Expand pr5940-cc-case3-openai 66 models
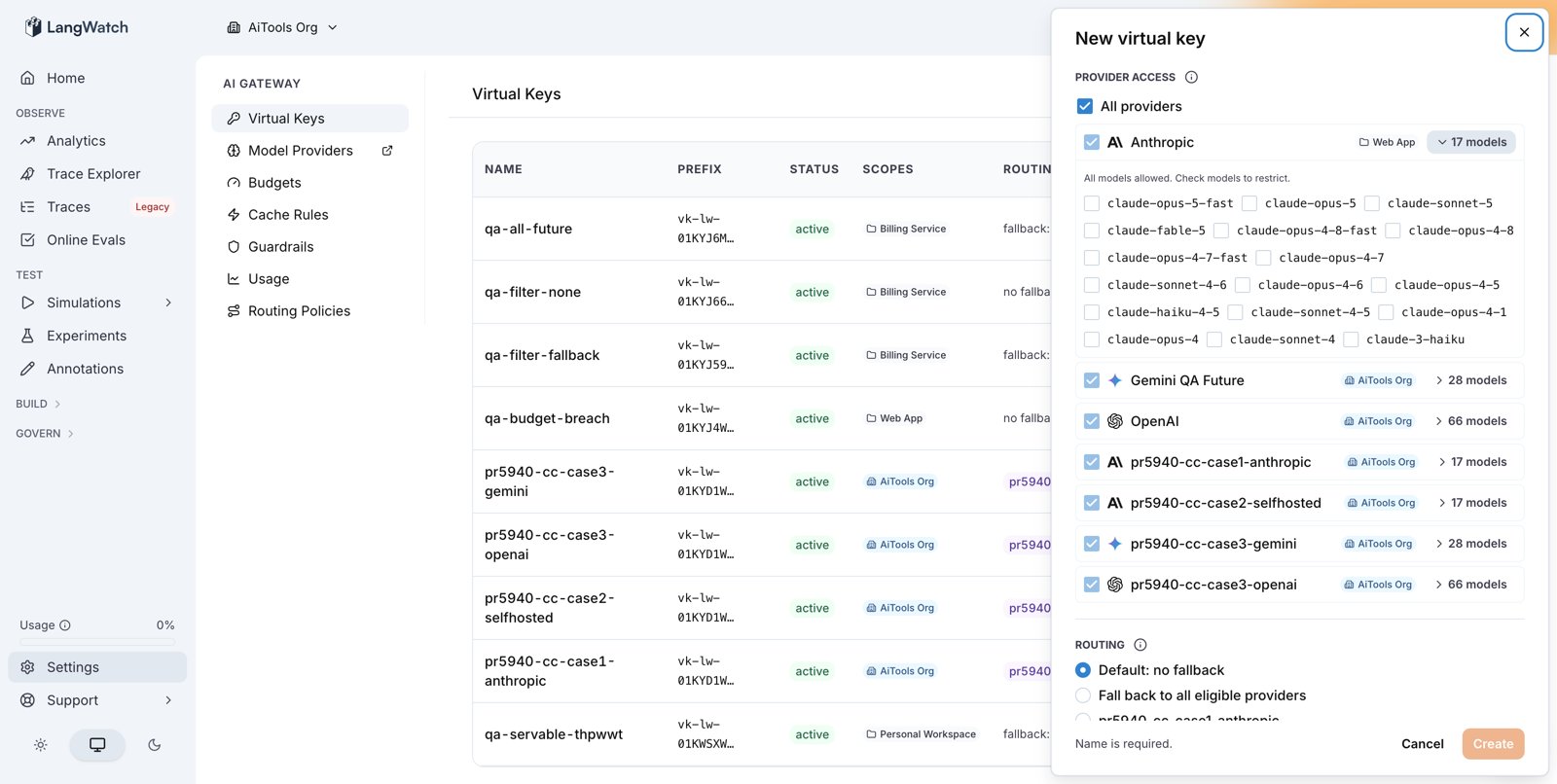Screen dimensions: 1557x784 click(x=1471, y=585)
